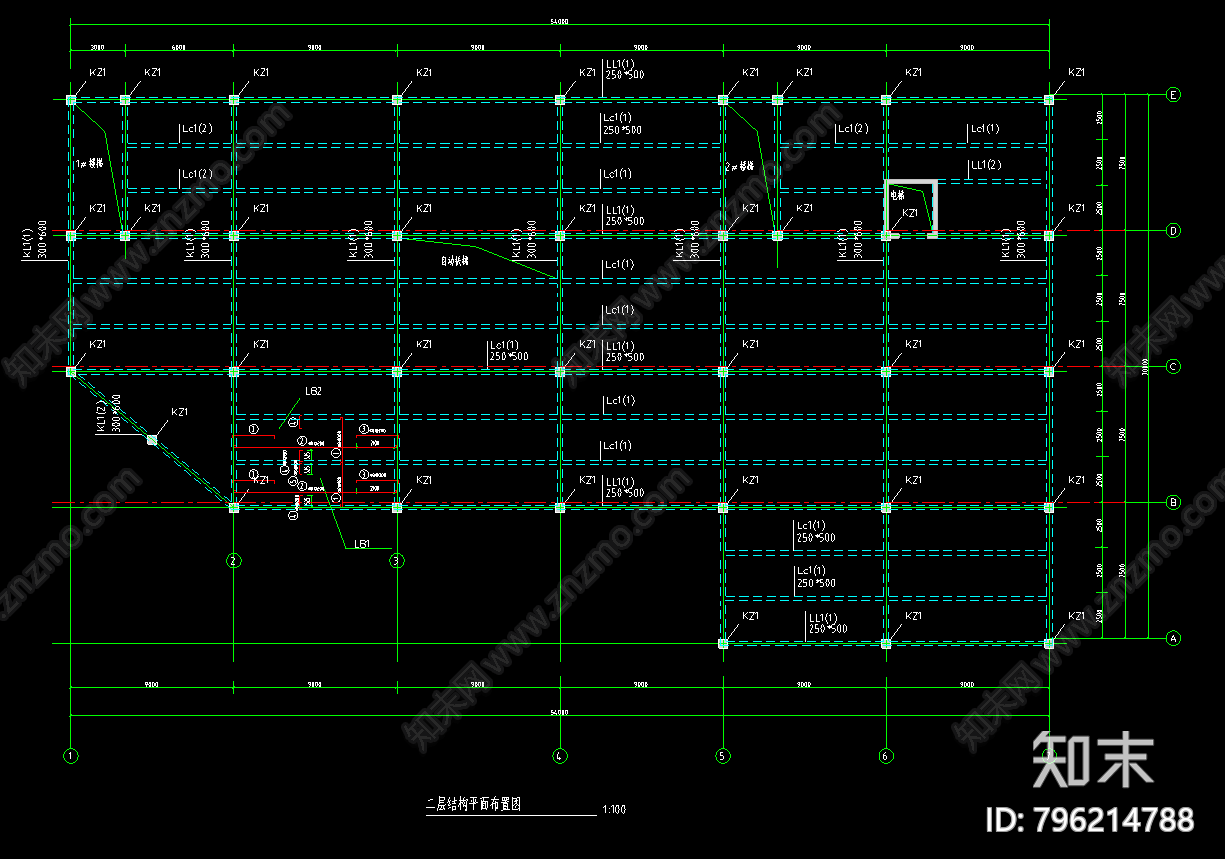The width and height of the screenshot is (1225, 859).
Task: Click the LB2 slab label
Action: coord(313,391)
